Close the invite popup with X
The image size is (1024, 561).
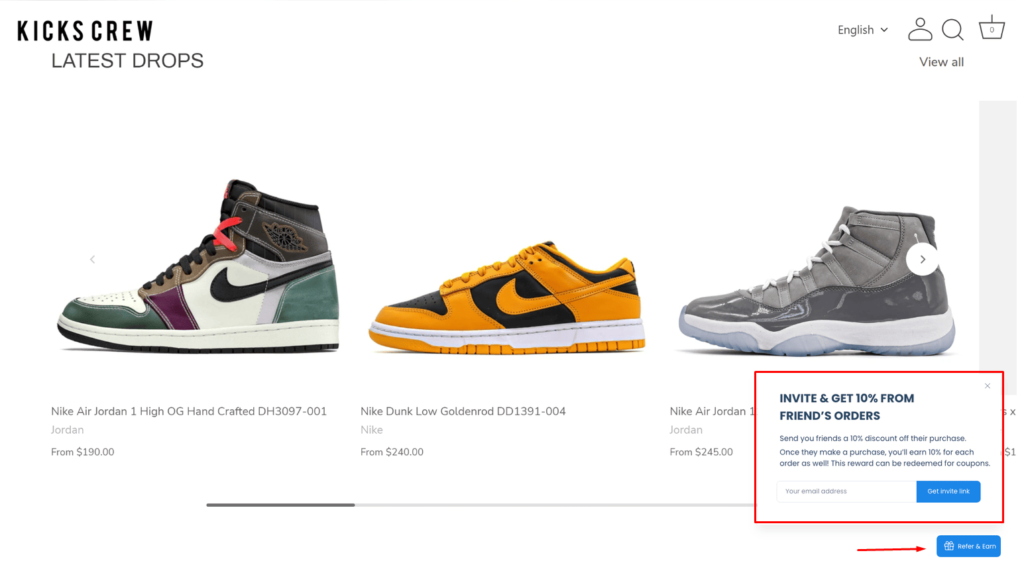[987, 386]
